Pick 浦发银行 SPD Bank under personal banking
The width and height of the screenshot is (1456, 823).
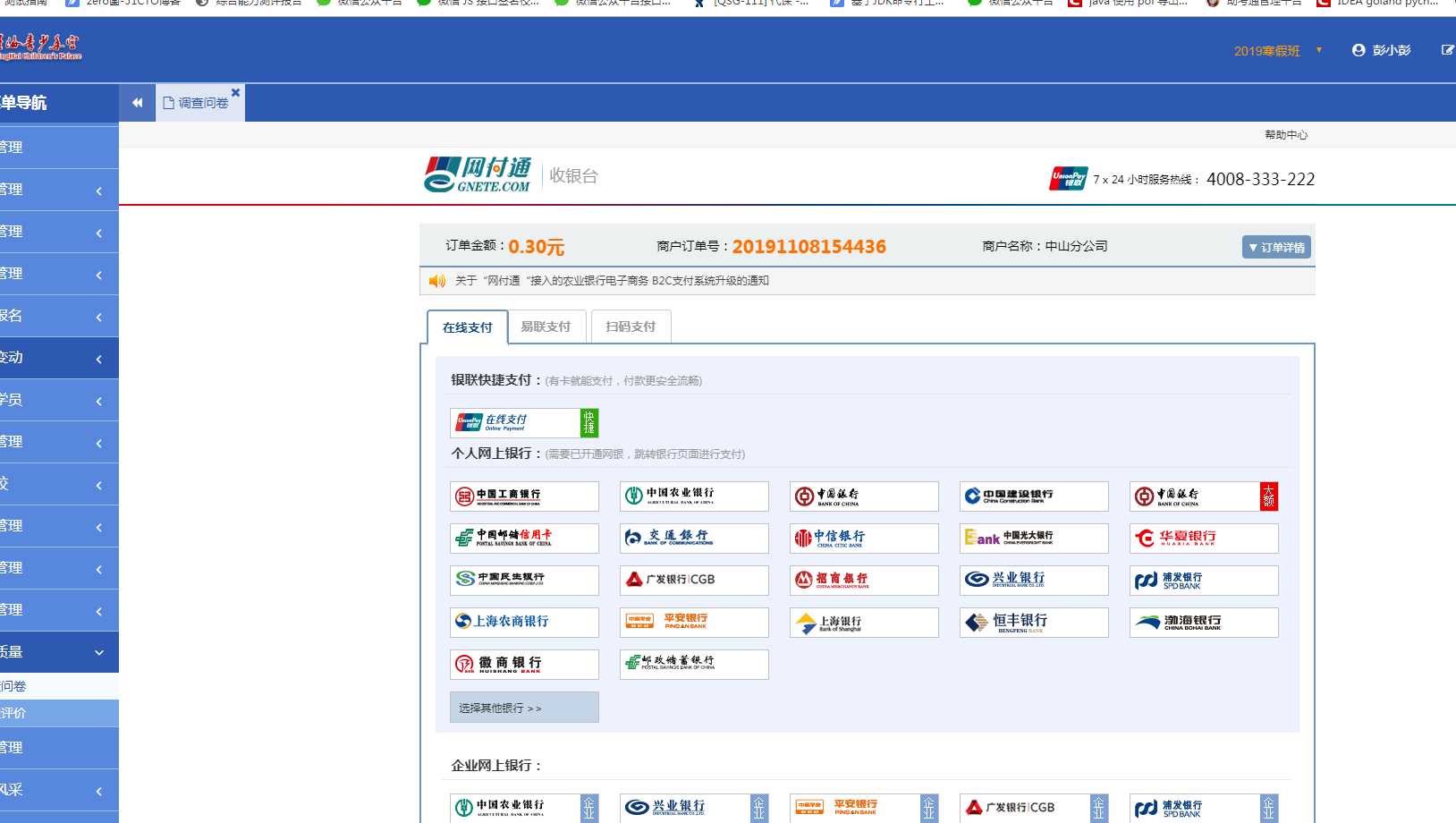click(1204, 581)
